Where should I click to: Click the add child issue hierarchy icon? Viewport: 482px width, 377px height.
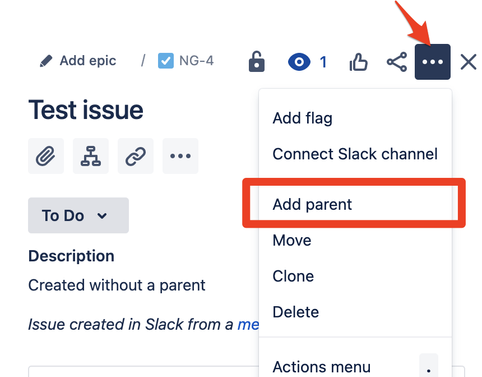(x=91, y=156)
